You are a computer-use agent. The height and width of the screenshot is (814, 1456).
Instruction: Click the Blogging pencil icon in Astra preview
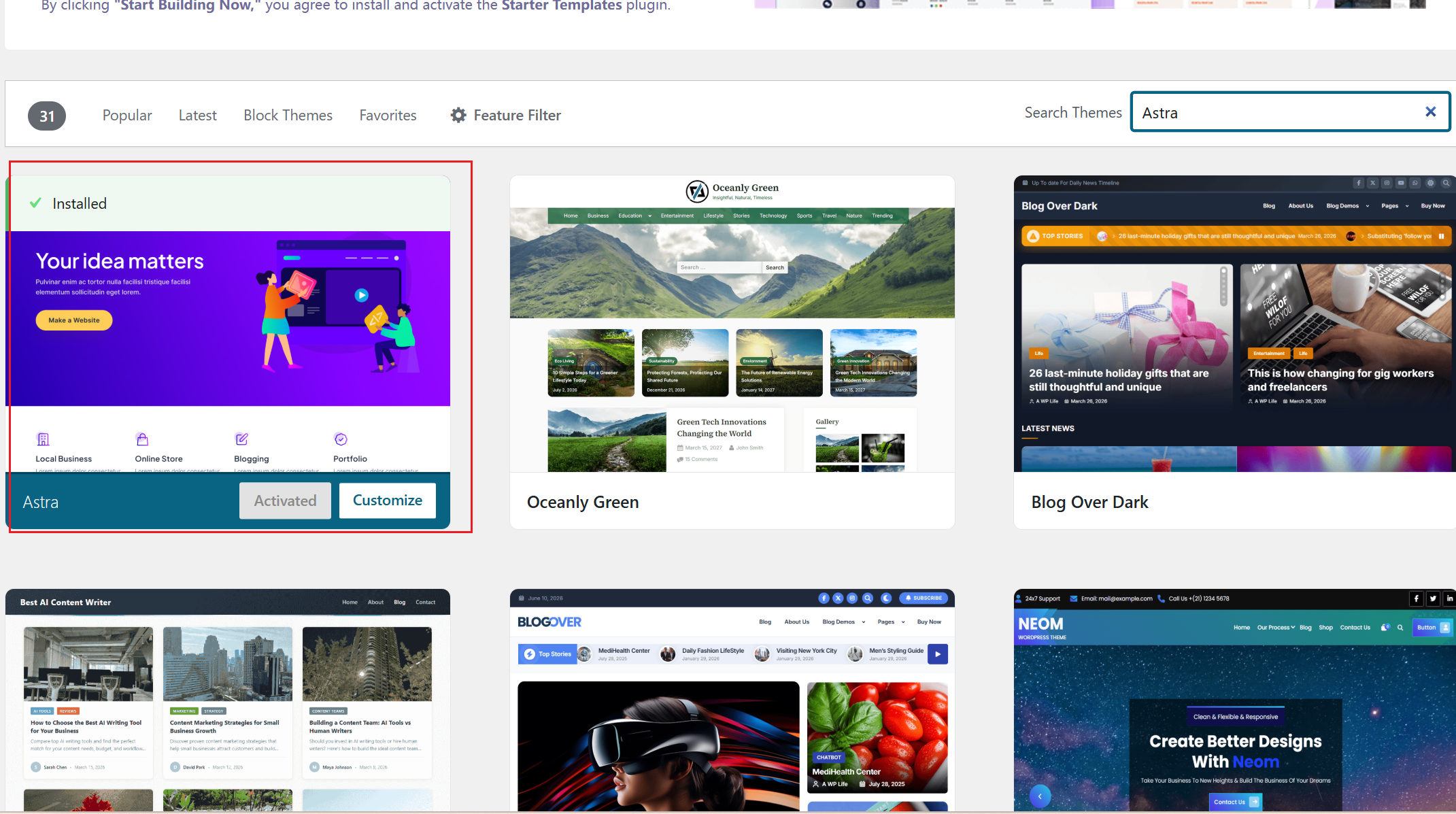pyautogui.click(x=241, y=439)
